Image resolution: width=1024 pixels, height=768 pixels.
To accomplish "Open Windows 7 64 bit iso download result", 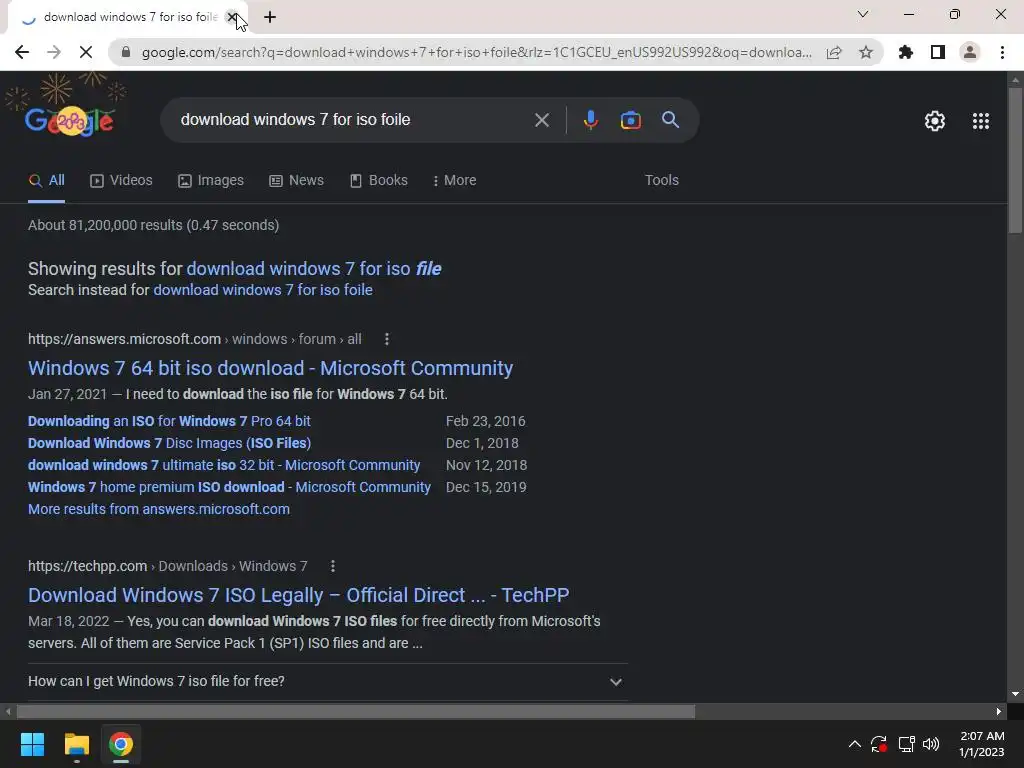I will point(270,368).
